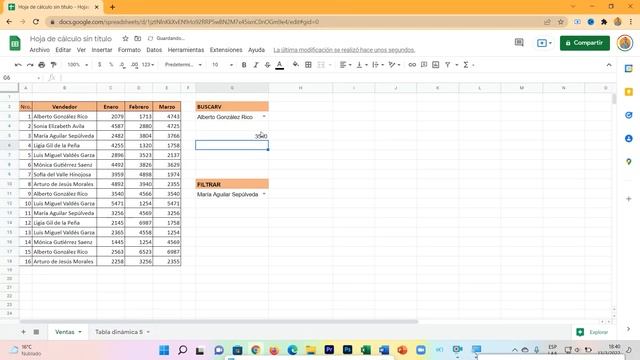Expand the BUSCARV vendor dropdown arrow
The width and height of the screenshot is (640, 360).
click(264, 117)
